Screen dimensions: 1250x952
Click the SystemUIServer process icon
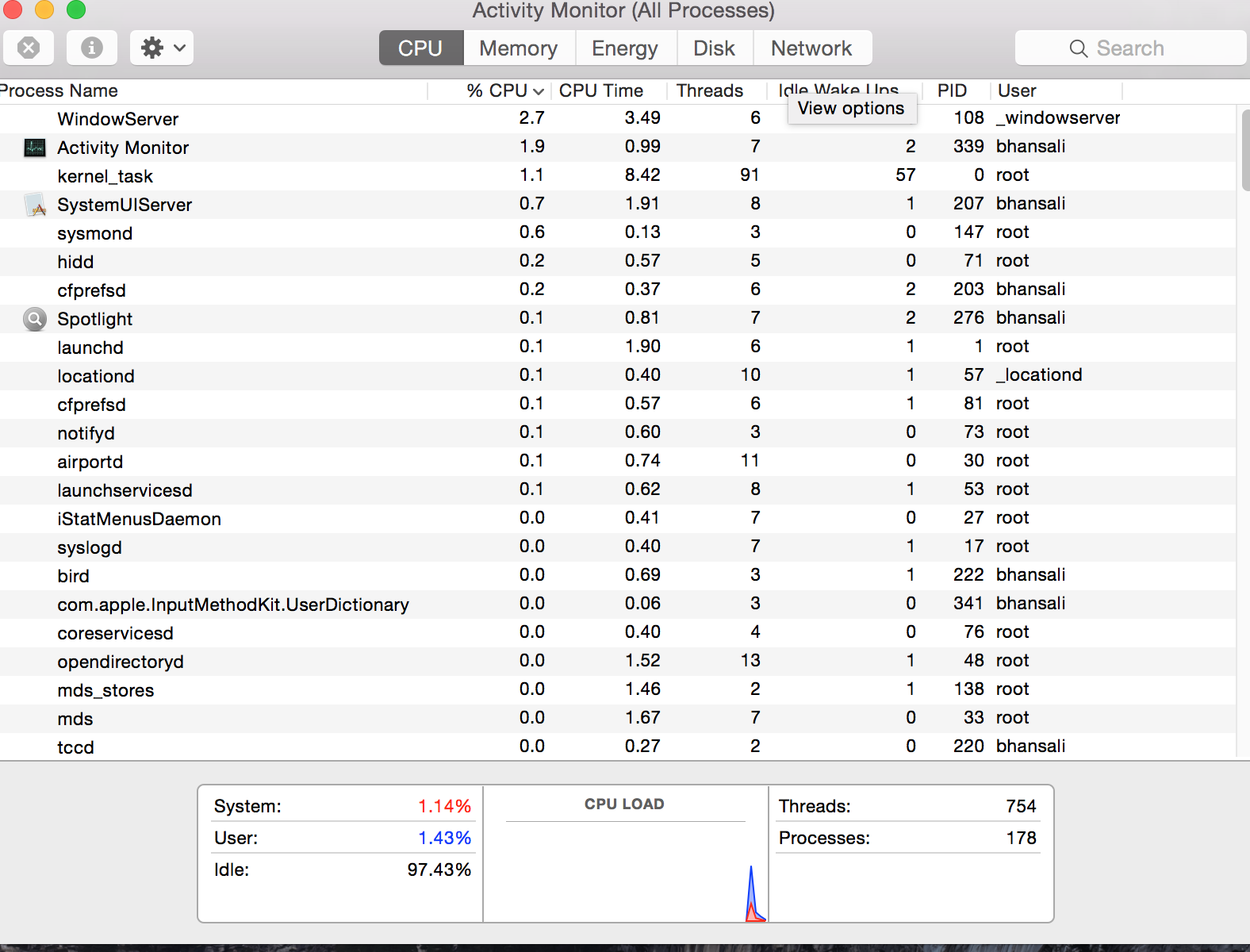click(35, 205)
